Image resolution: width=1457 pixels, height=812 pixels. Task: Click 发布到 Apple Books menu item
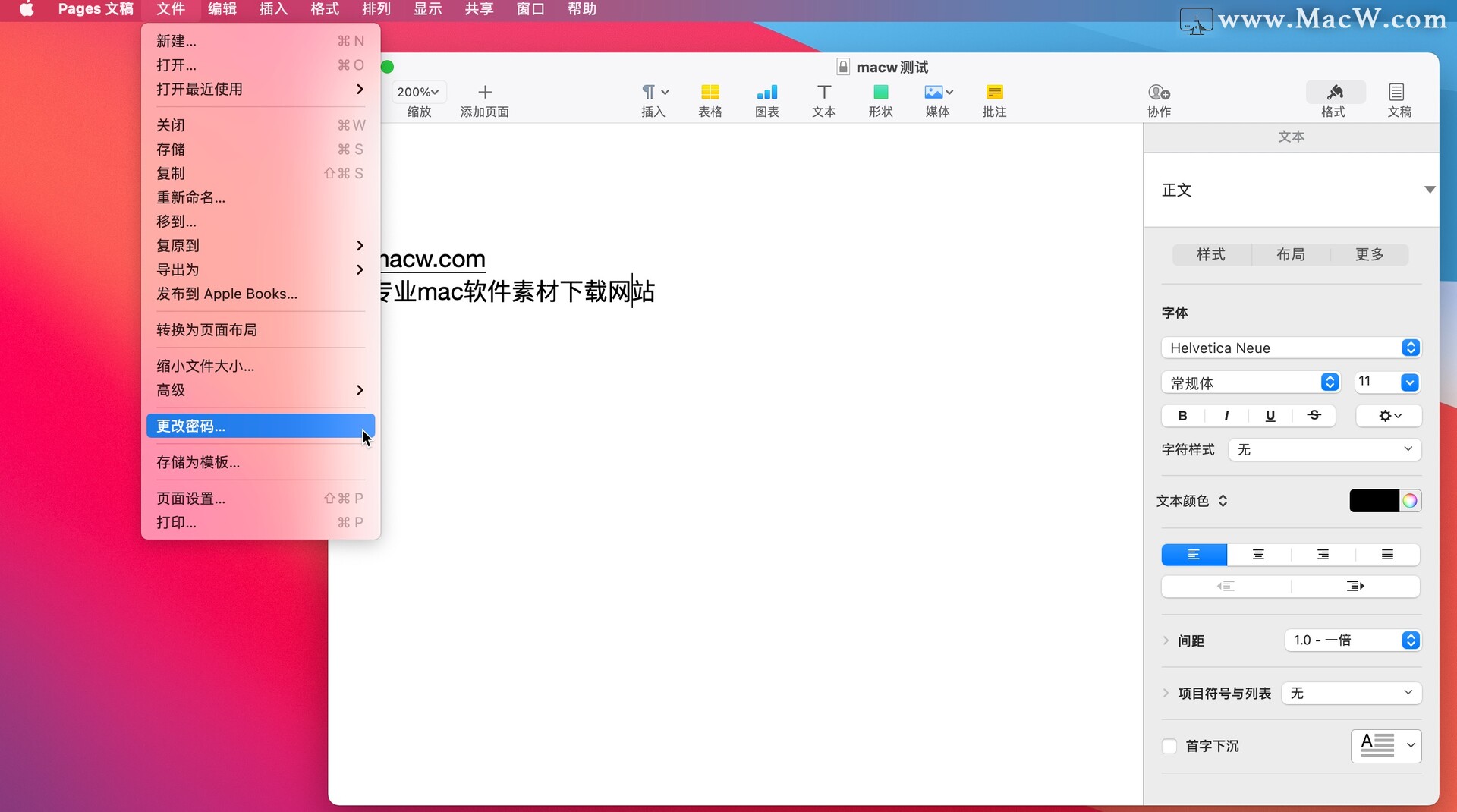pos(226,294)
